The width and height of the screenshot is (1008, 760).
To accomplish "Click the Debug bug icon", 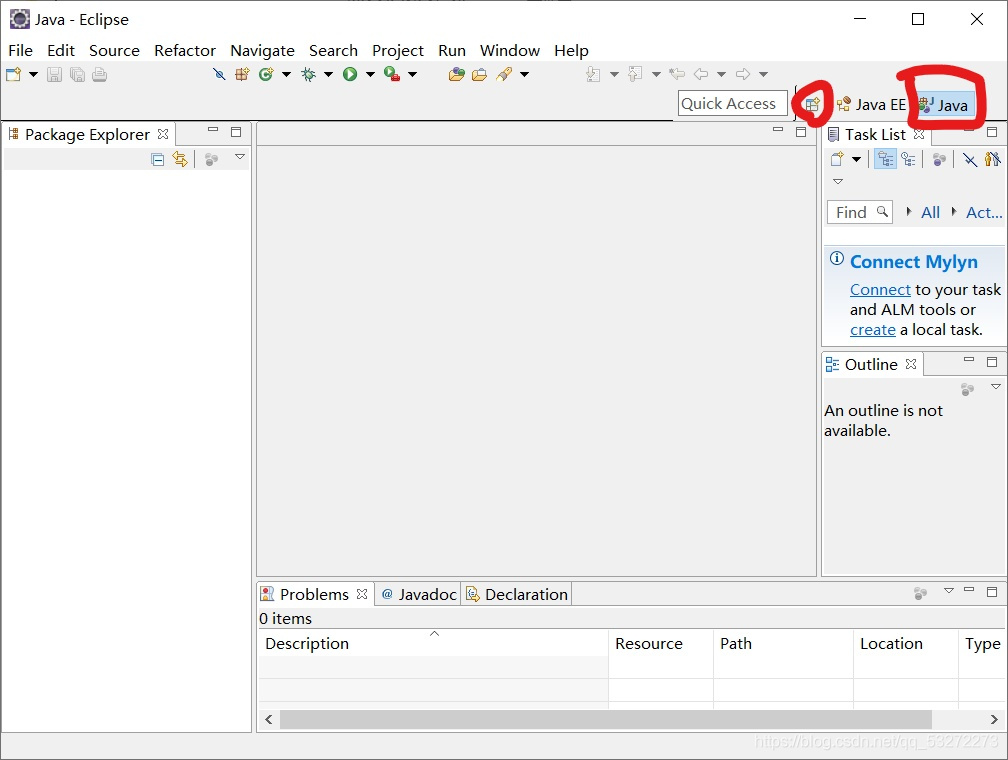I will tap(309, 75).
